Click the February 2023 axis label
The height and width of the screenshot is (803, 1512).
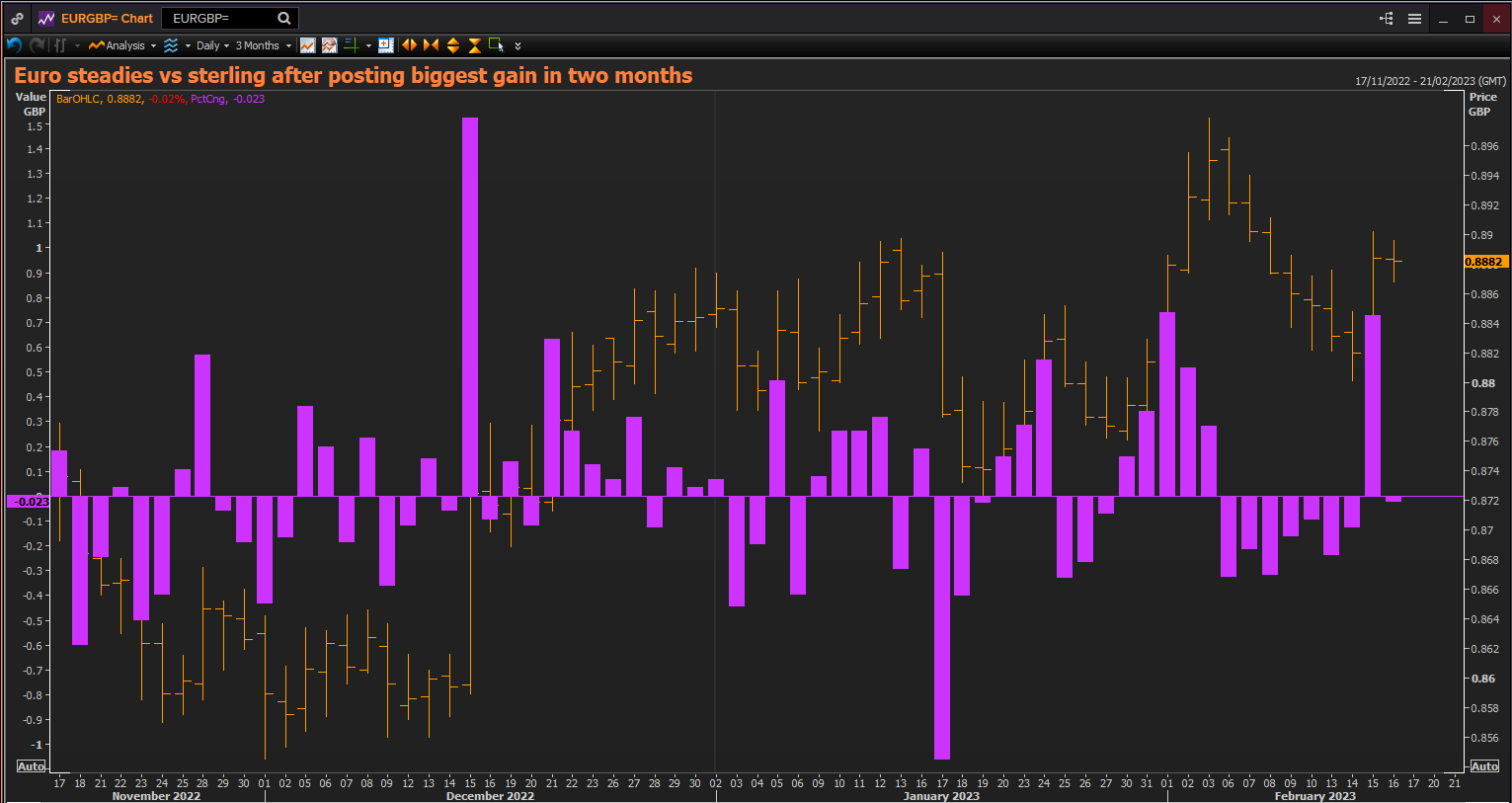tap(1314, 796)
